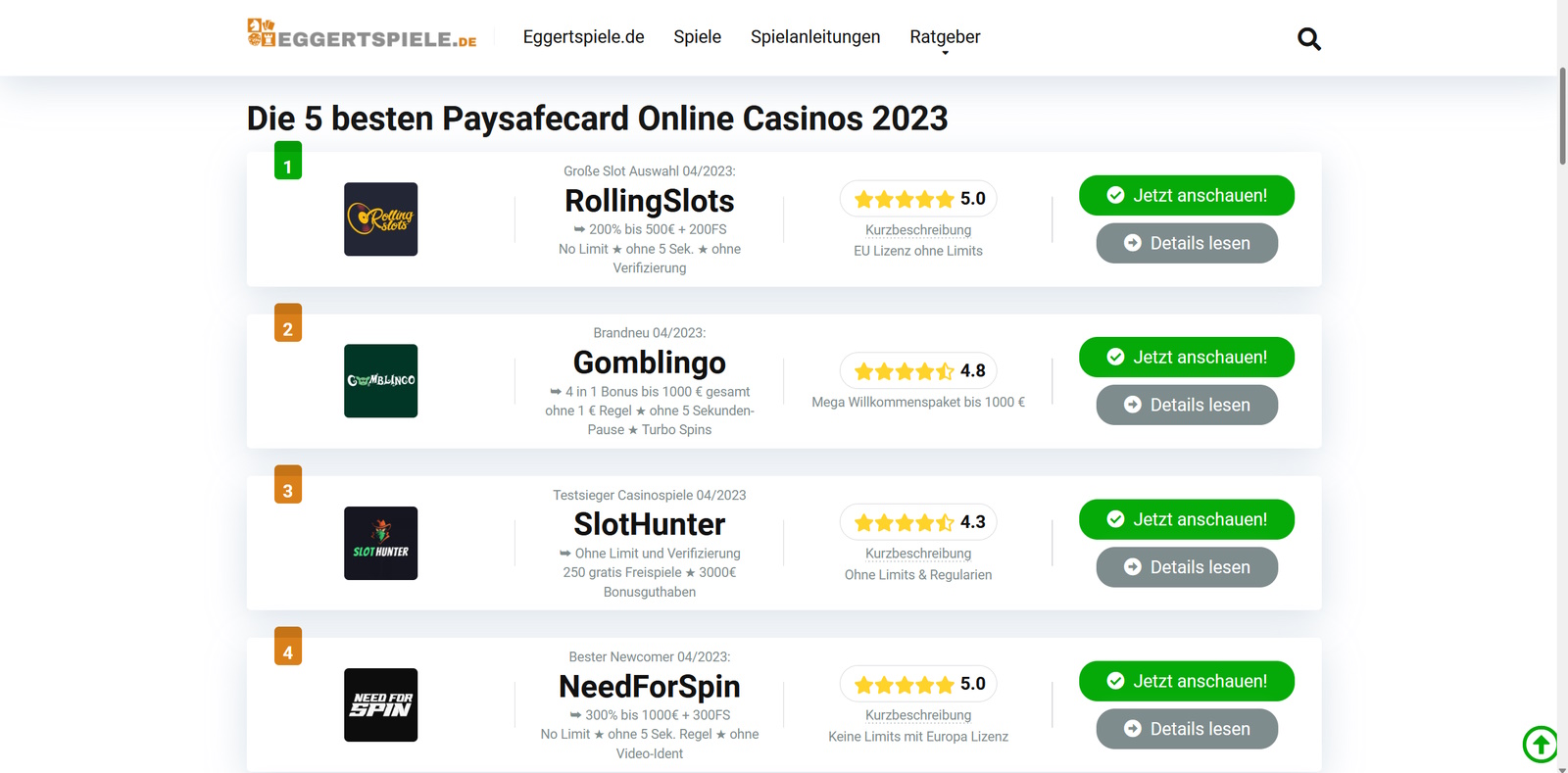This screenshot has width=1568, height=773.
Task: Click the number 4 ranking badge
Action: [x=287, y=646]
